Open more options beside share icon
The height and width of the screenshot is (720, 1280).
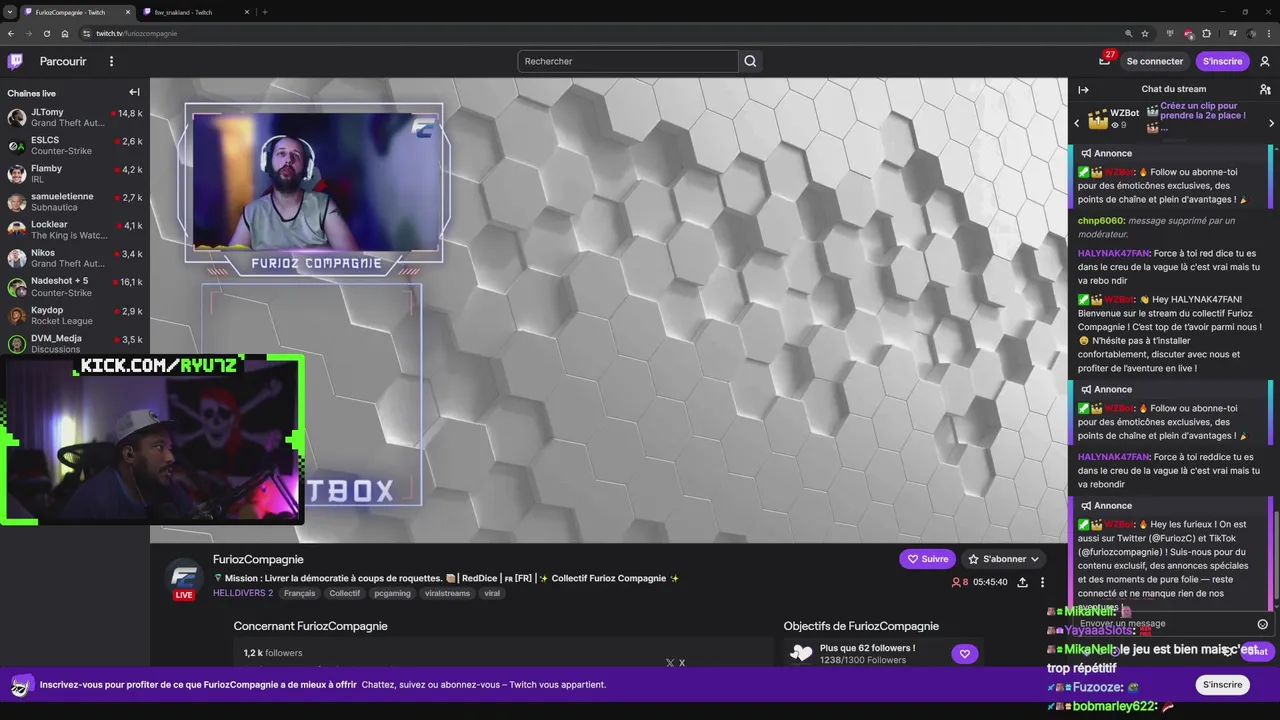(1042, 582)
